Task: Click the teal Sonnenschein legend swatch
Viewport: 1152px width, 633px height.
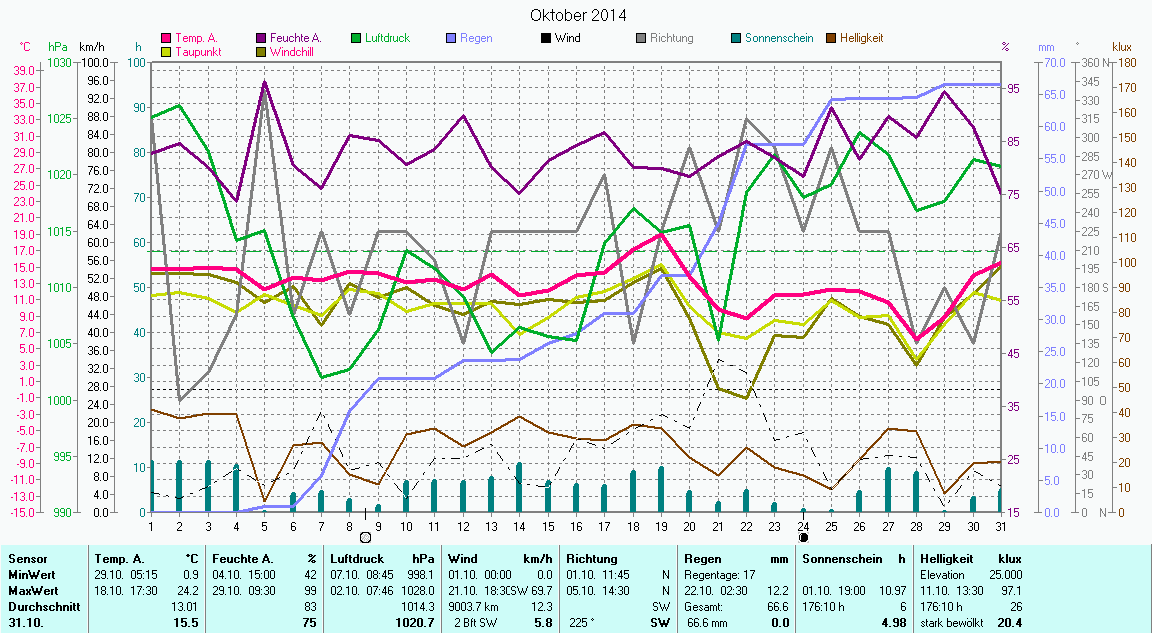Action: [736, 39]
